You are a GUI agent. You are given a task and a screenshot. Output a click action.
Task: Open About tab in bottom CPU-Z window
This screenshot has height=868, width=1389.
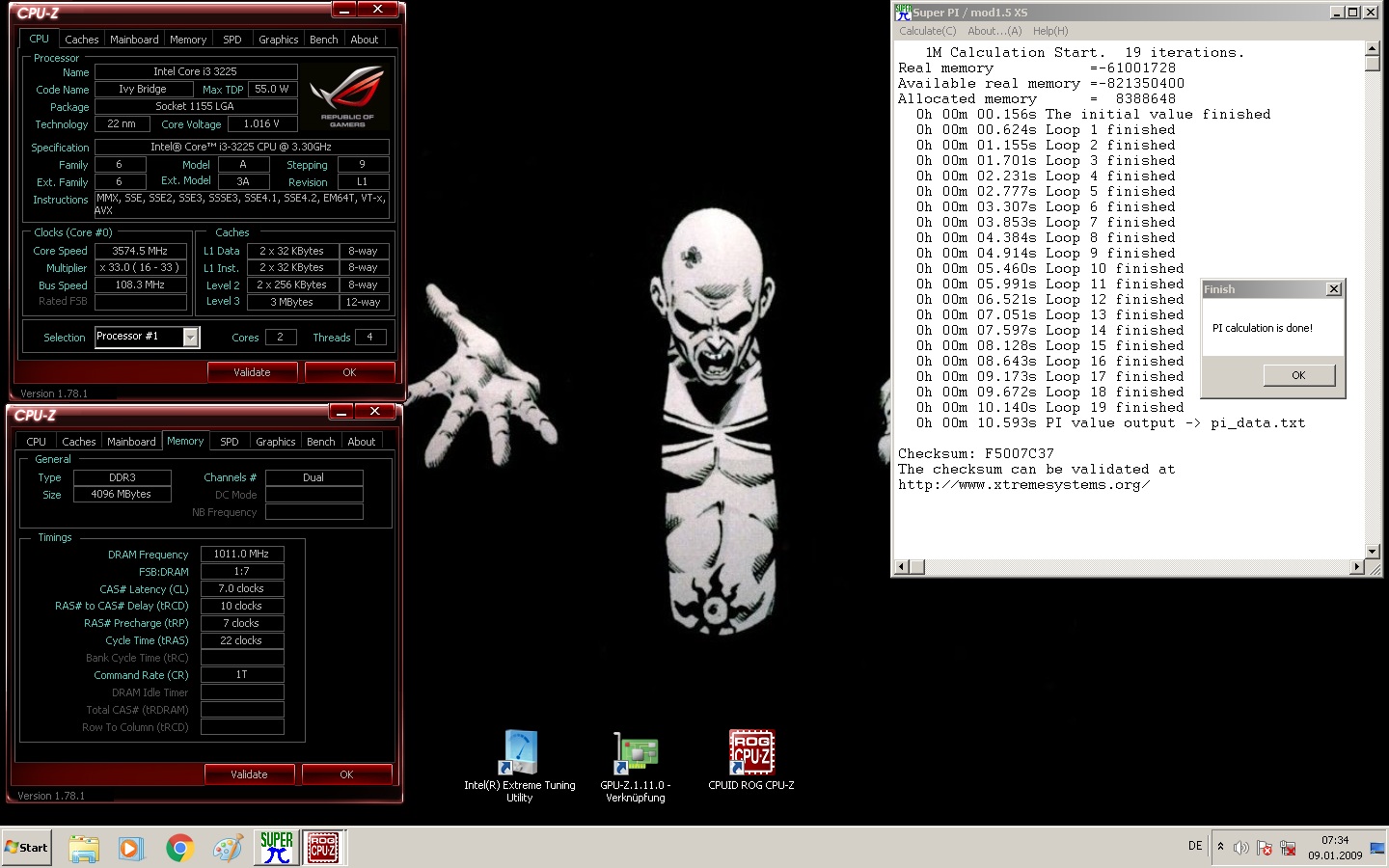[x=362, y=442]
